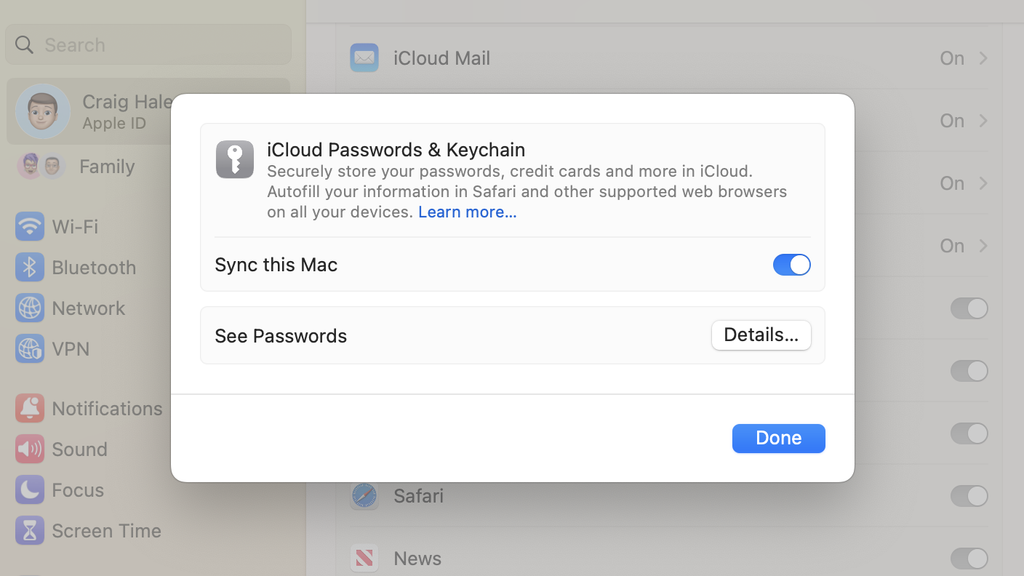Open the Network globe icon
Image resolution: width=1024 pixels, height=576 pixels.
[30, 308]
